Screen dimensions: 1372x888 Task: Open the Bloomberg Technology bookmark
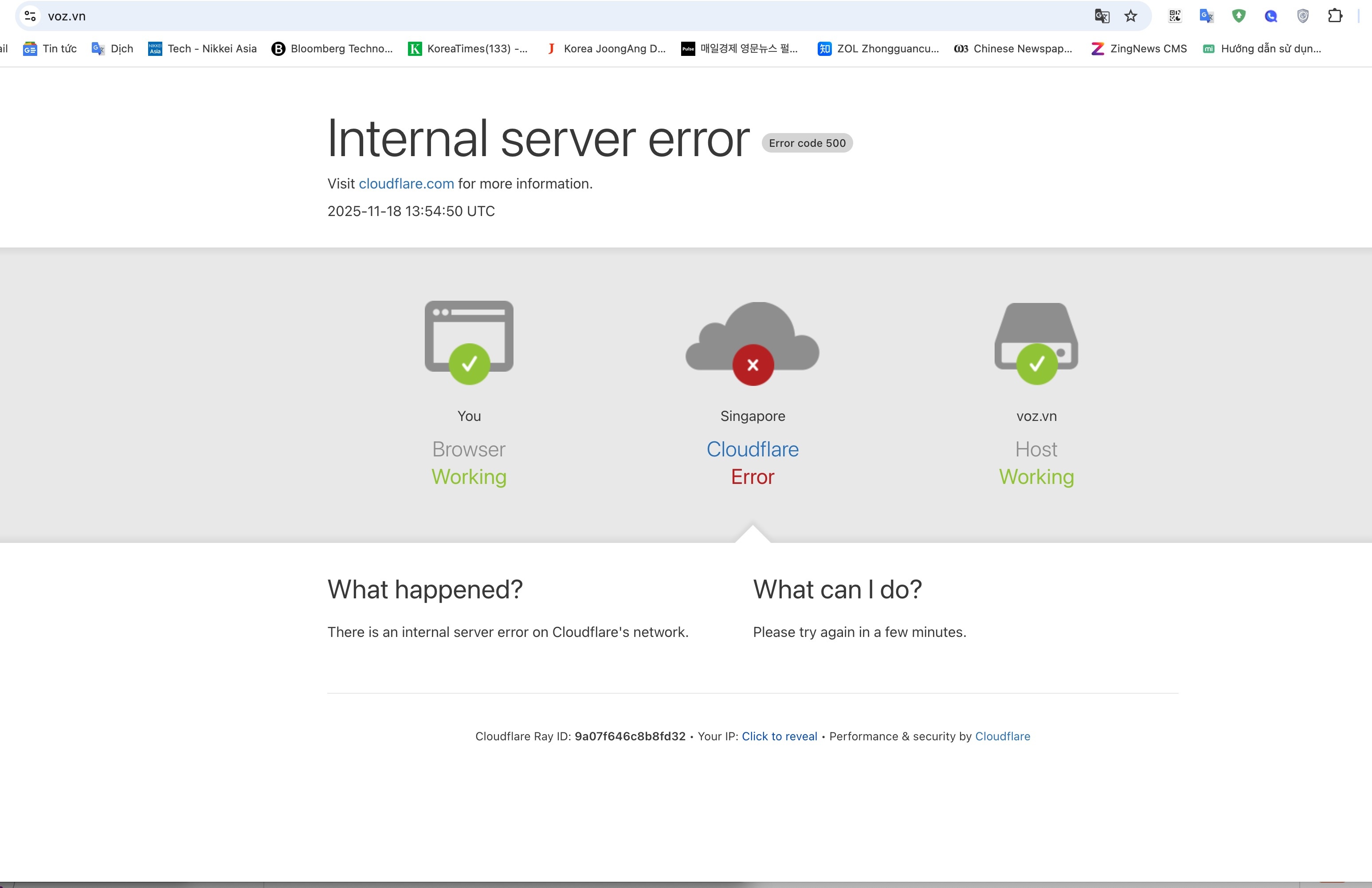332,49
